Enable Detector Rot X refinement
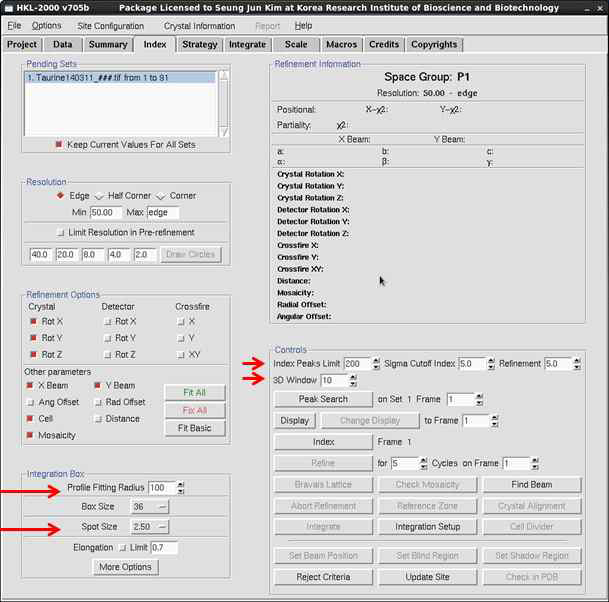 107,321
